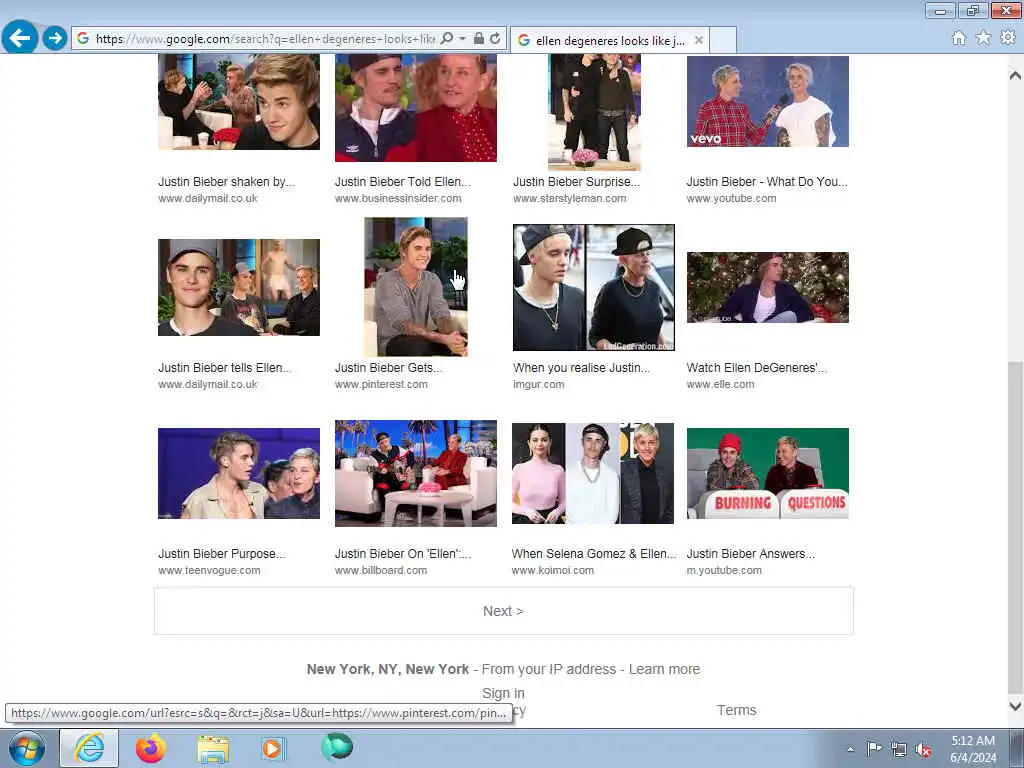Open Internet Explorer from the taskbar
Viewport: 1024px width, 768px height.
pyautogui.click(x=89, y=748)
